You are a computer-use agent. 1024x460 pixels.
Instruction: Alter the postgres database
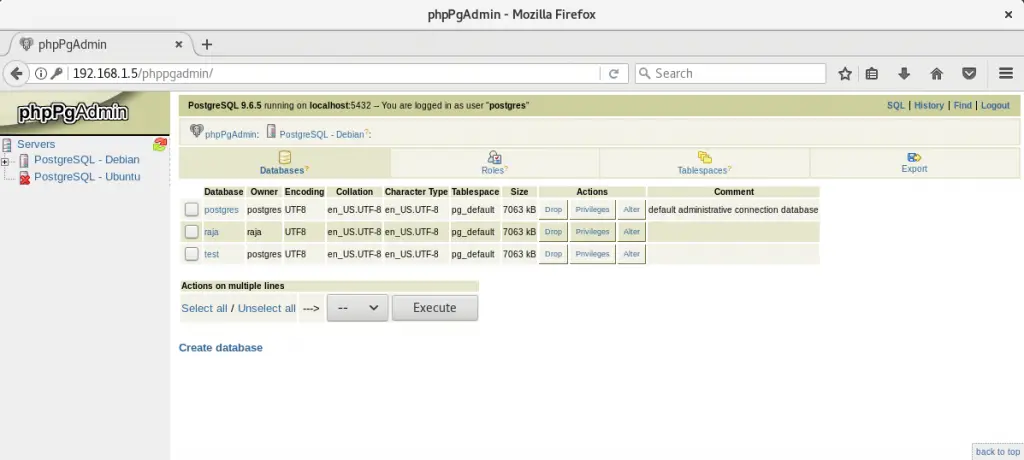[632, 210]
